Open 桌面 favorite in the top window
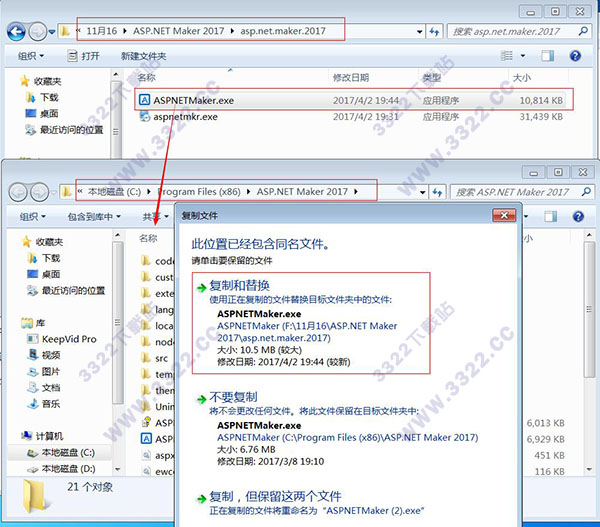Screen dimensions: 600x527 pyautogui.click(x=42, y=114)
